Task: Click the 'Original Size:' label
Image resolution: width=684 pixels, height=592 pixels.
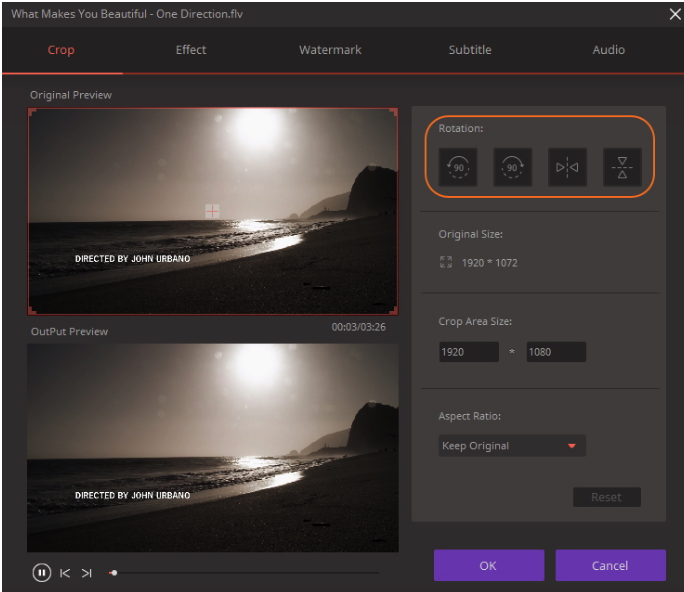Action: tap(470, 234)
